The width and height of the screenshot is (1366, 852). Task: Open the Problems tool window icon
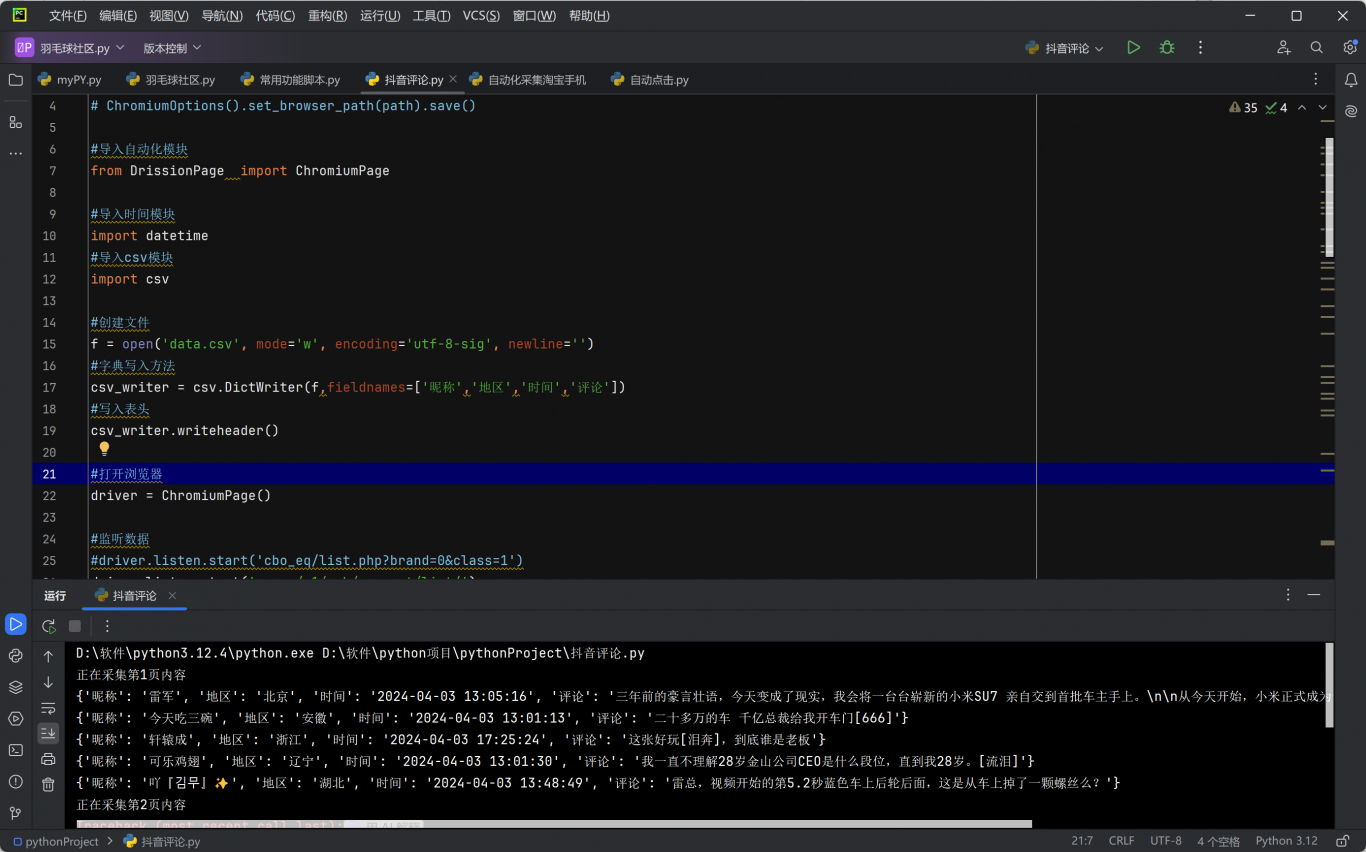[x=15, y=781]
